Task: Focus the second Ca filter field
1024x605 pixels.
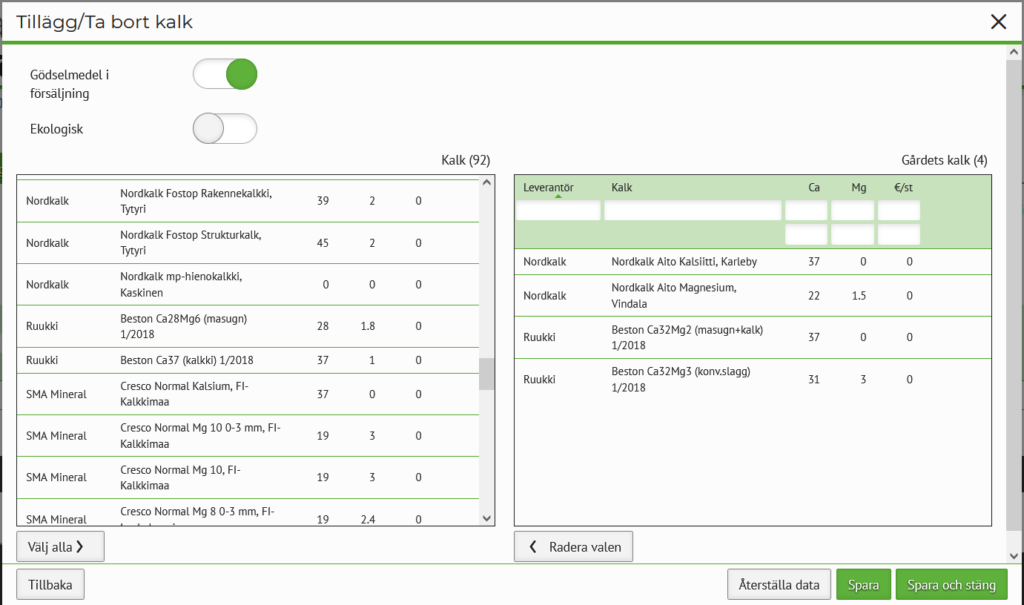Action: (x=806, y=234)
